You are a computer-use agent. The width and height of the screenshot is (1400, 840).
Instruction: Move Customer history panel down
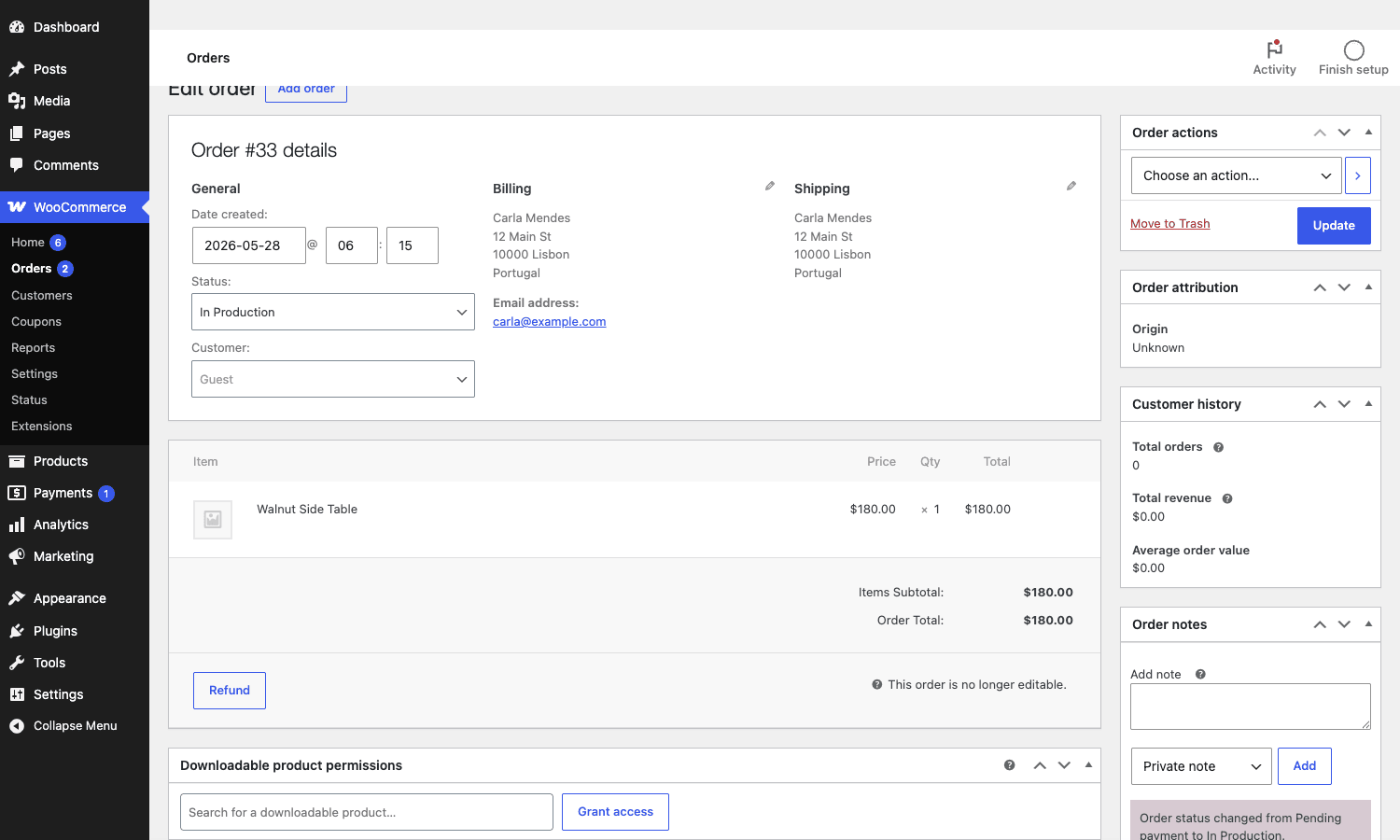click(x=1344, y=404)
